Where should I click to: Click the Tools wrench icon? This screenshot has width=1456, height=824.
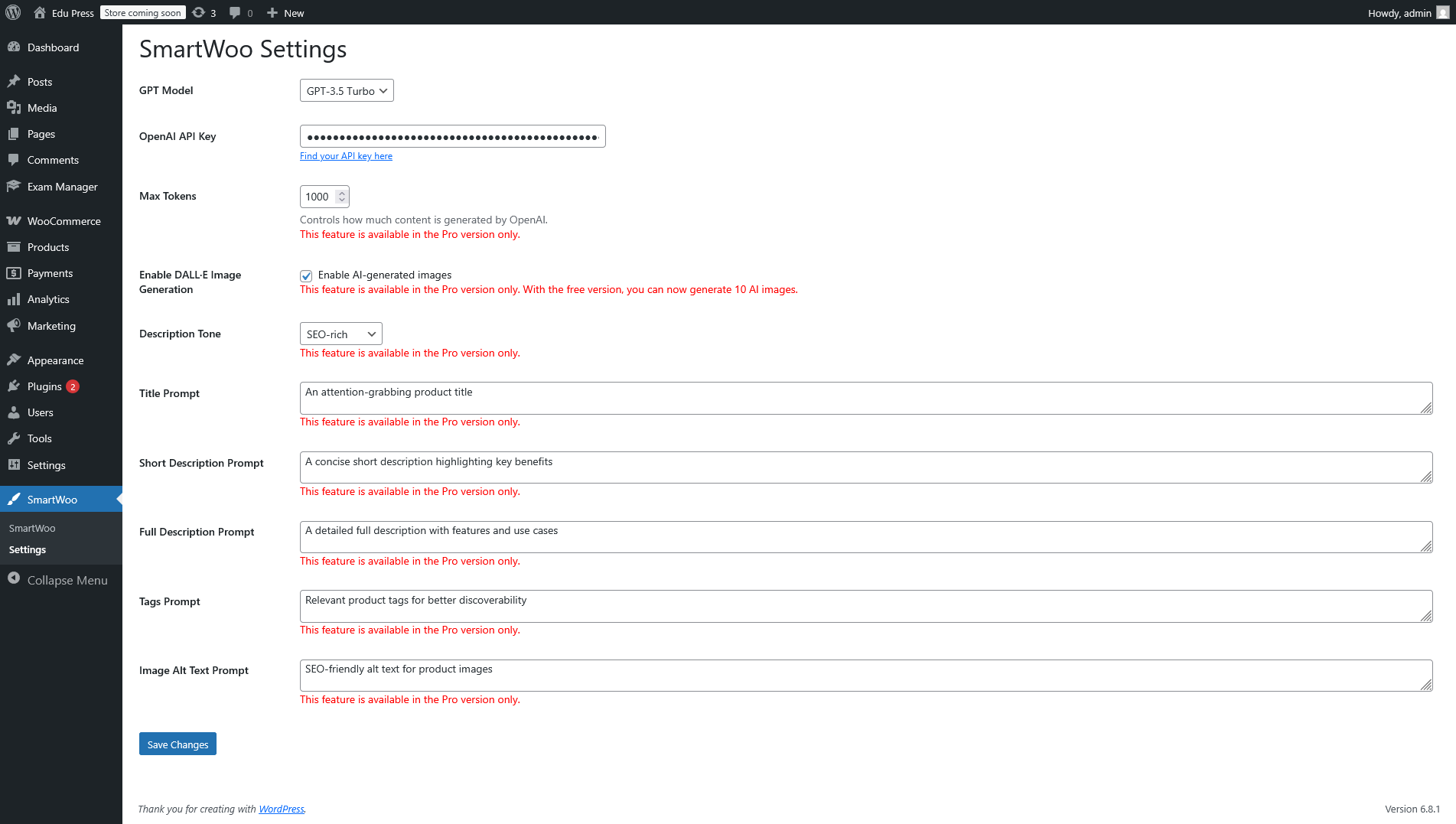pyautogui.click(x=14, y=438)
